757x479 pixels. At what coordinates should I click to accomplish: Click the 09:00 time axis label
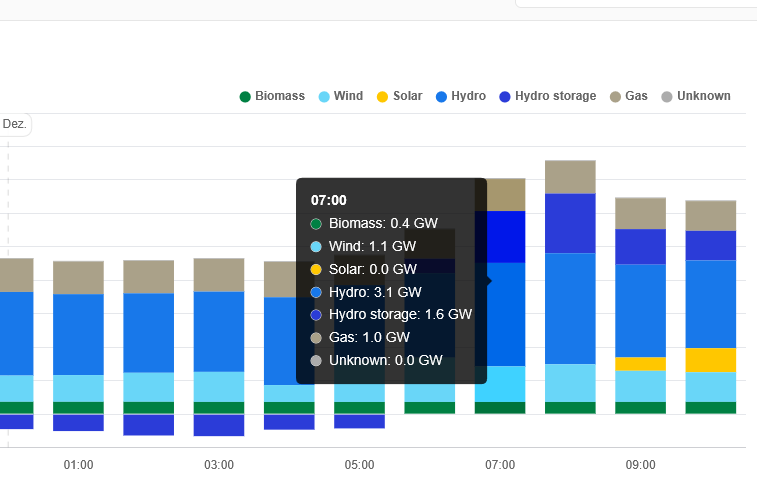[x=640, y=465]
